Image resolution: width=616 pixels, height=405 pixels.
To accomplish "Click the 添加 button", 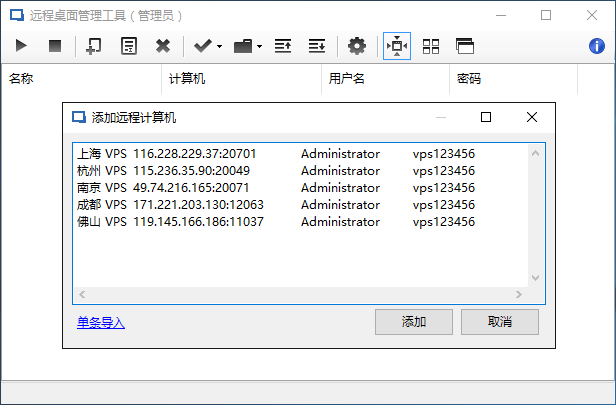I will tap(414, 322).
